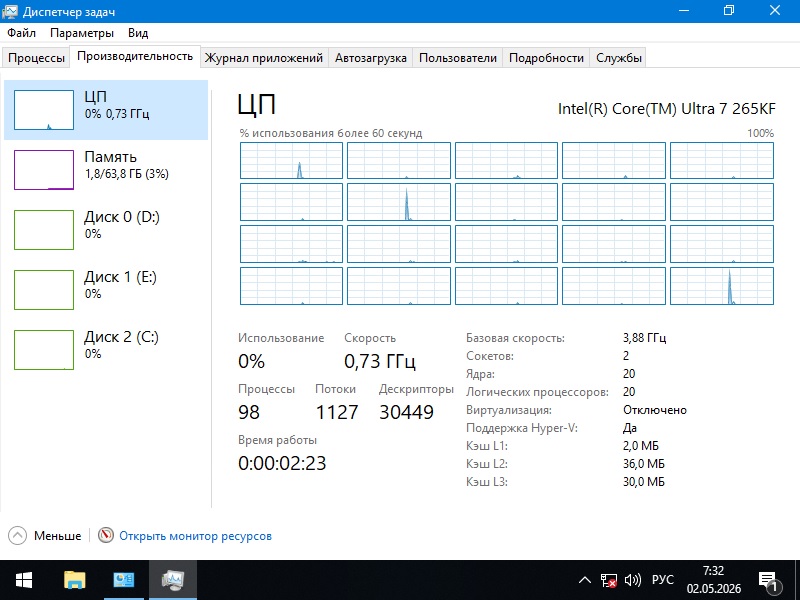Restore down the Диспетчер задач window
Screen dimensions: 800x600
click(729, 11)
